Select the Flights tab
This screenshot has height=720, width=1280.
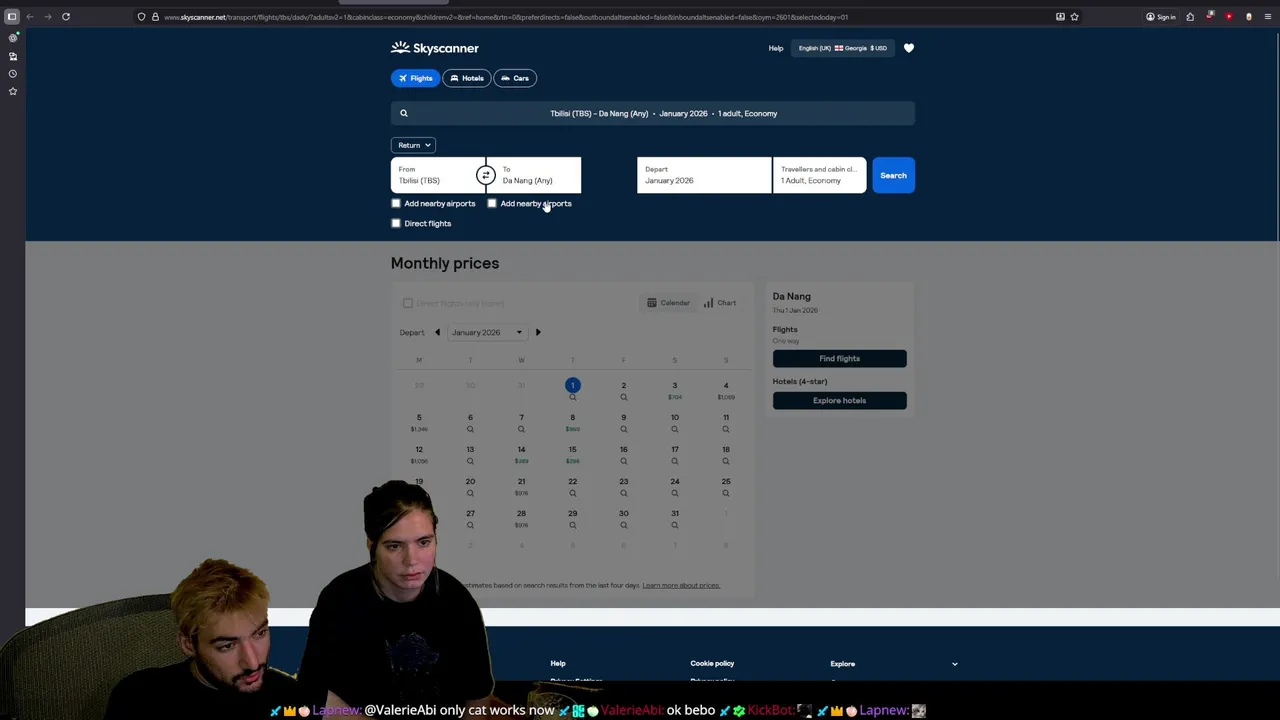(415, 78)
